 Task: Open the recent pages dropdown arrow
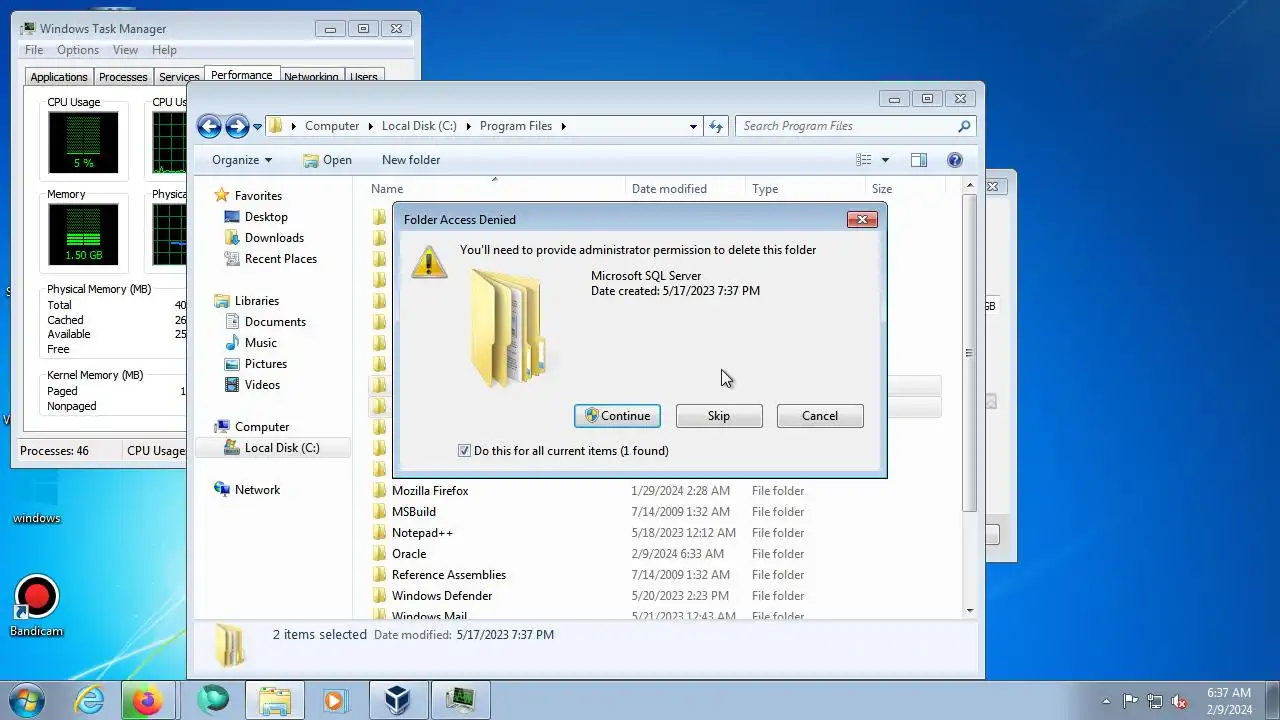(257, 127)
